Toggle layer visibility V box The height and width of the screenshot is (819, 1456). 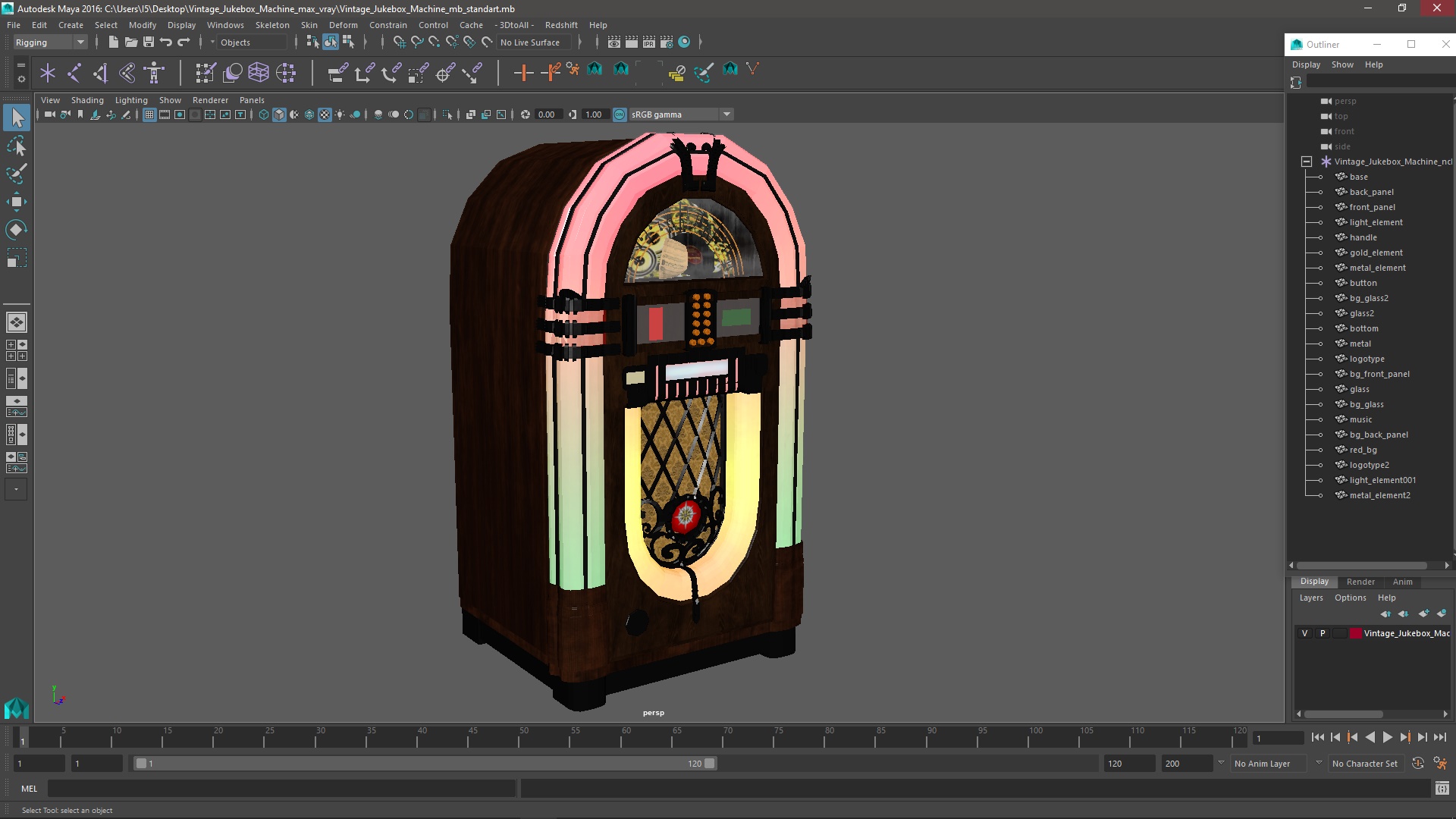point(1304,633)
